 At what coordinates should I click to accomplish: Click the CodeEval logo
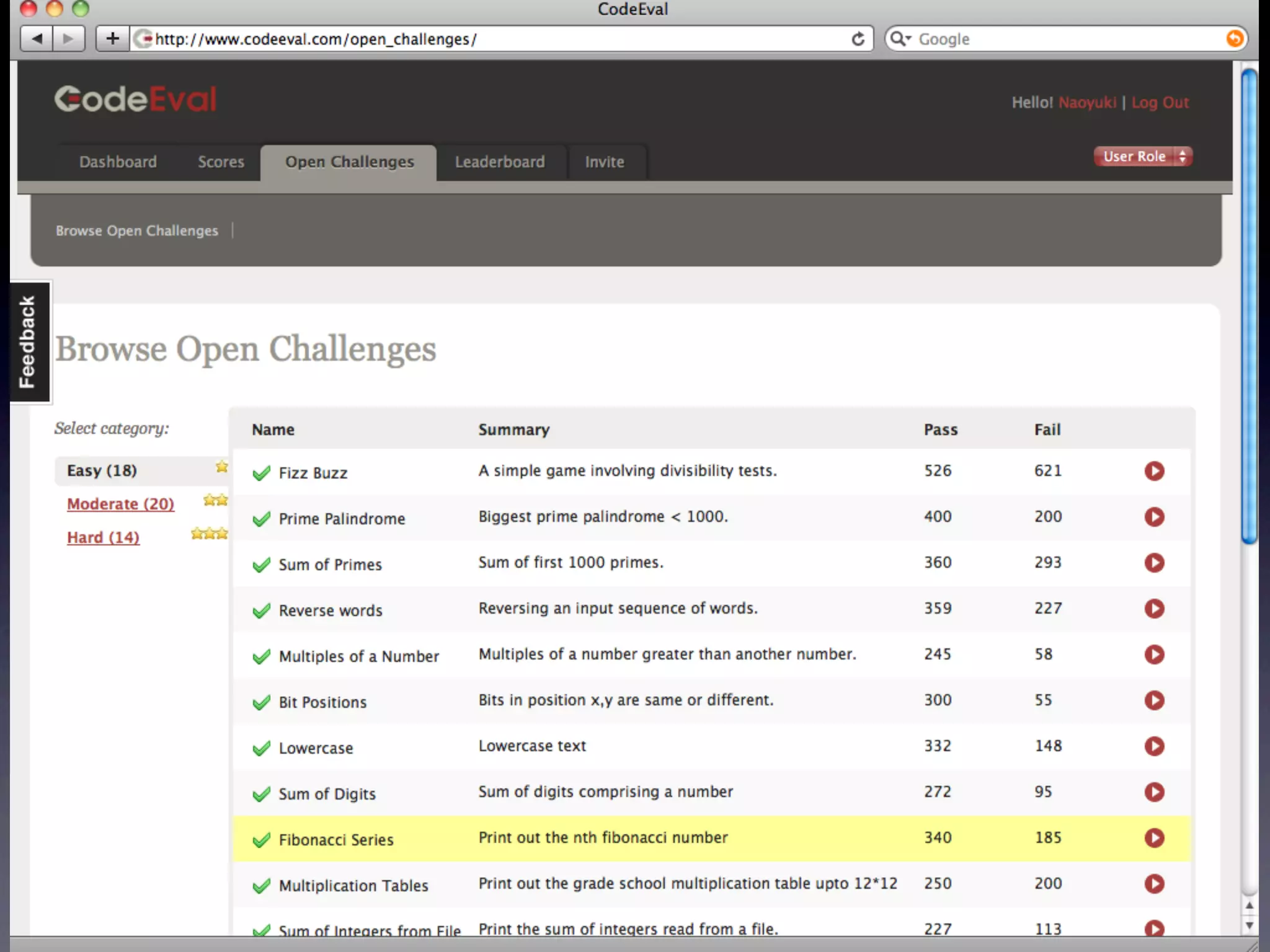(x=135, y=99)
